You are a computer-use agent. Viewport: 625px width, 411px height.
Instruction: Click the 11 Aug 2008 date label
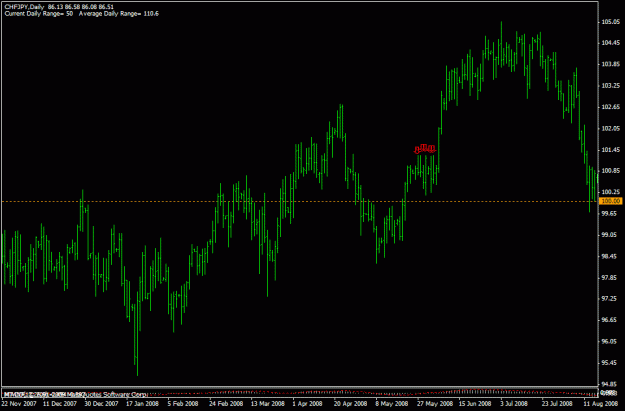[x=601, y=403]
